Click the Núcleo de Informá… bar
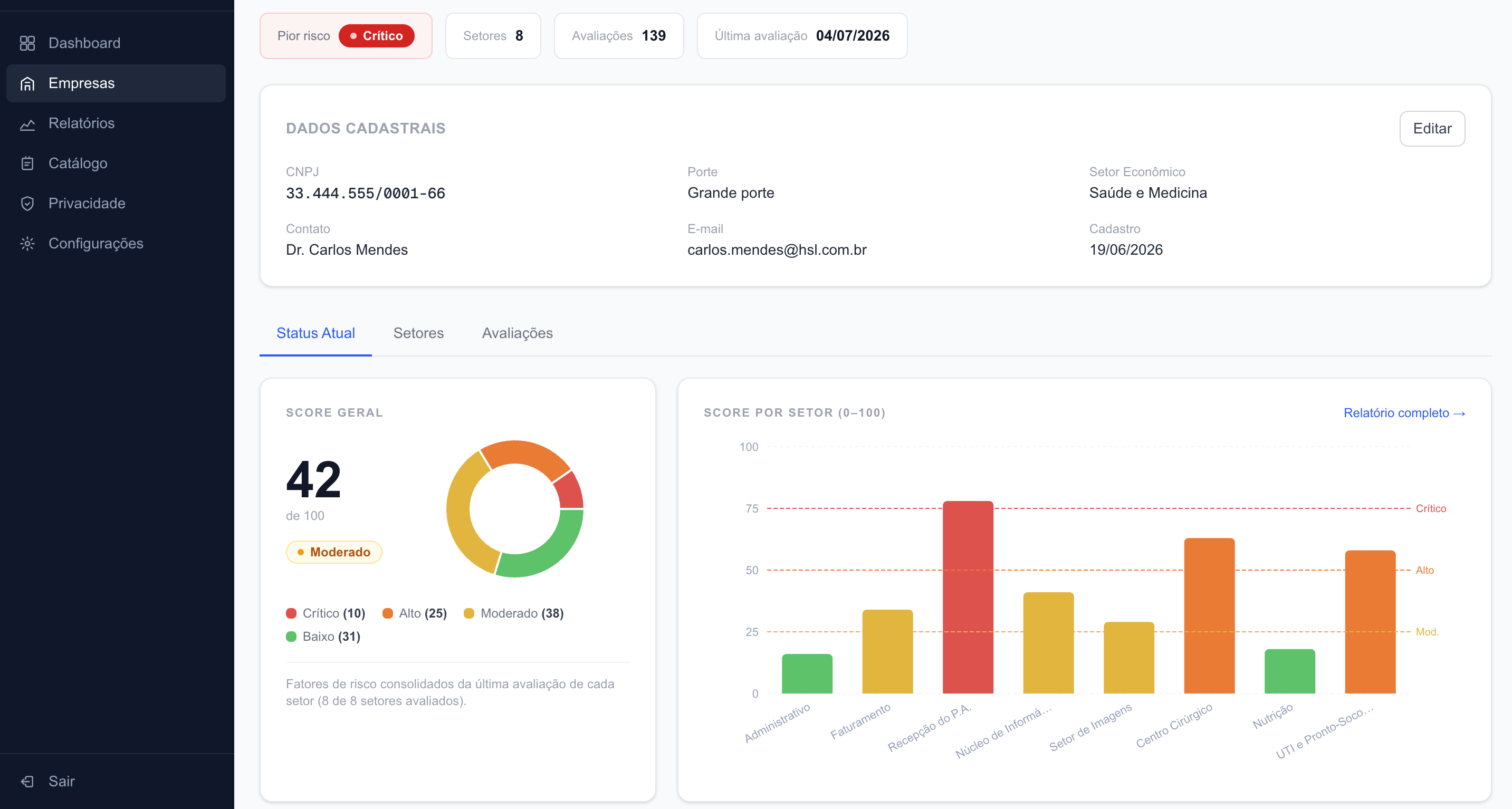This screenshot has height=809, width=1512. (x=1048, y=642)
